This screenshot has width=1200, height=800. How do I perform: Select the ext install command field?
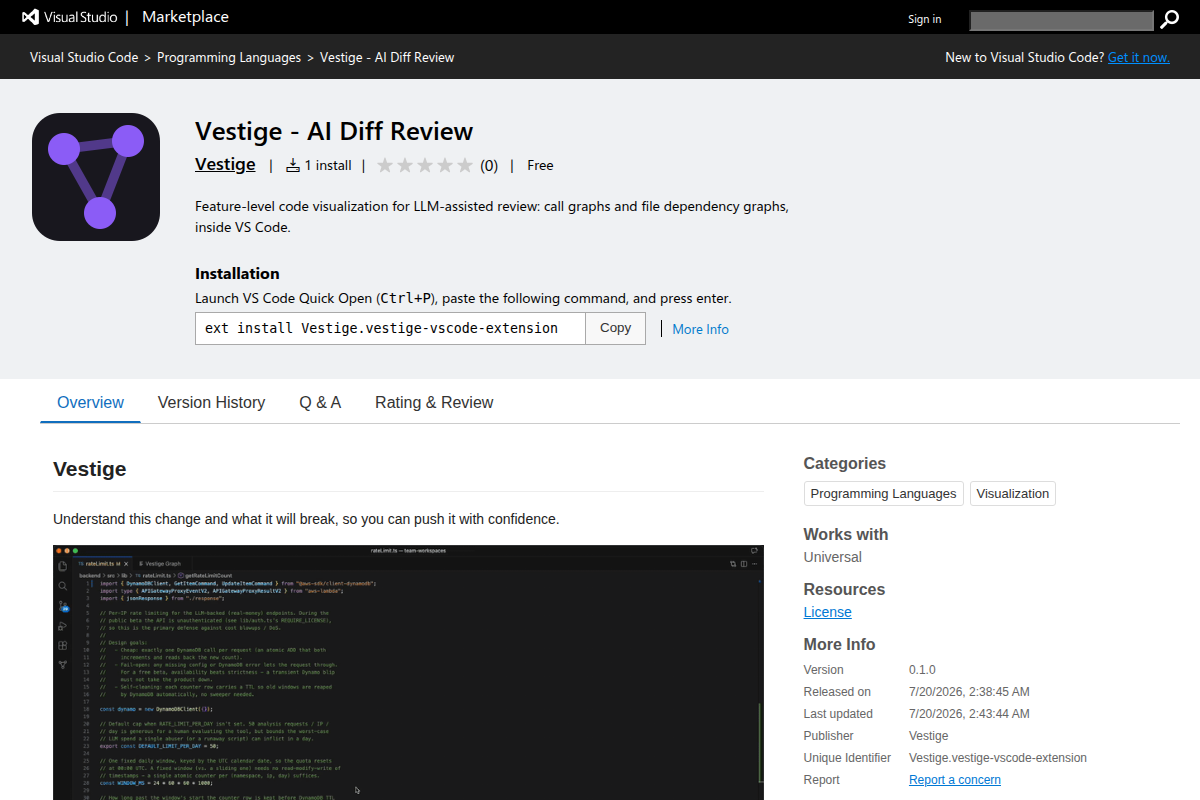pyautogui.click(x=390, y=328)
